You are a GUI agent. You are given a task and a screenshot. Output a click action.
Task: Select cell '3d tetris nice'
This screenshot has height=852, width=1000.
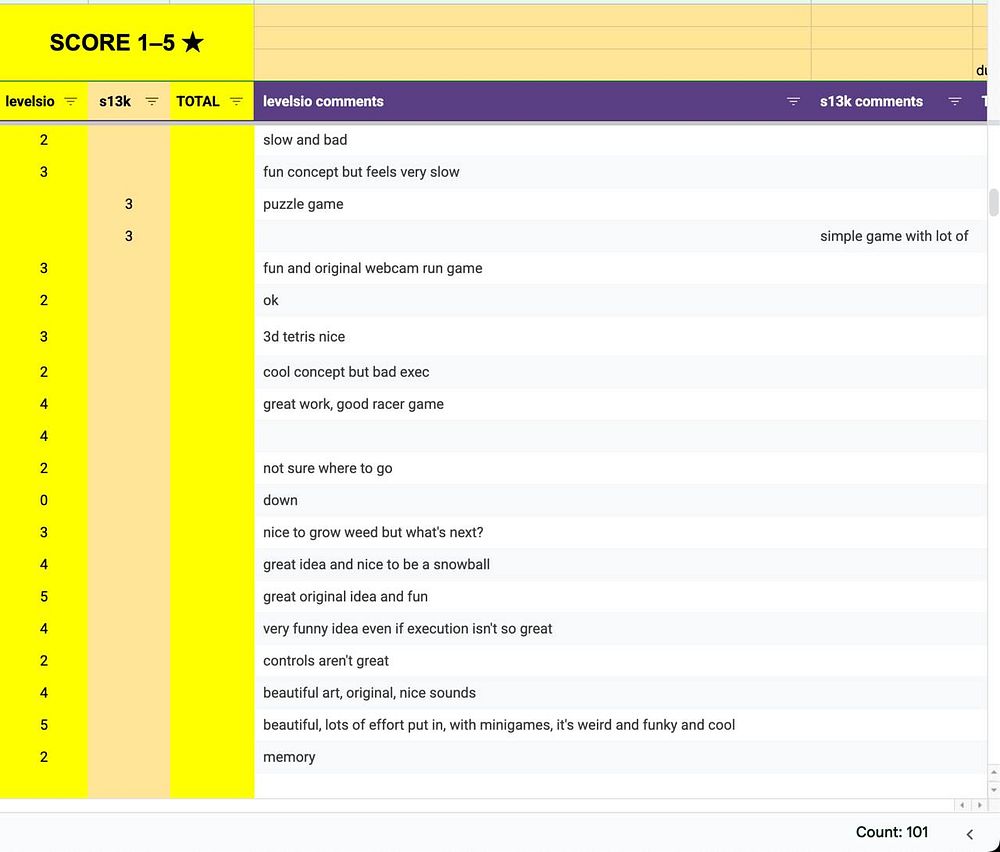tap(533, 336)
